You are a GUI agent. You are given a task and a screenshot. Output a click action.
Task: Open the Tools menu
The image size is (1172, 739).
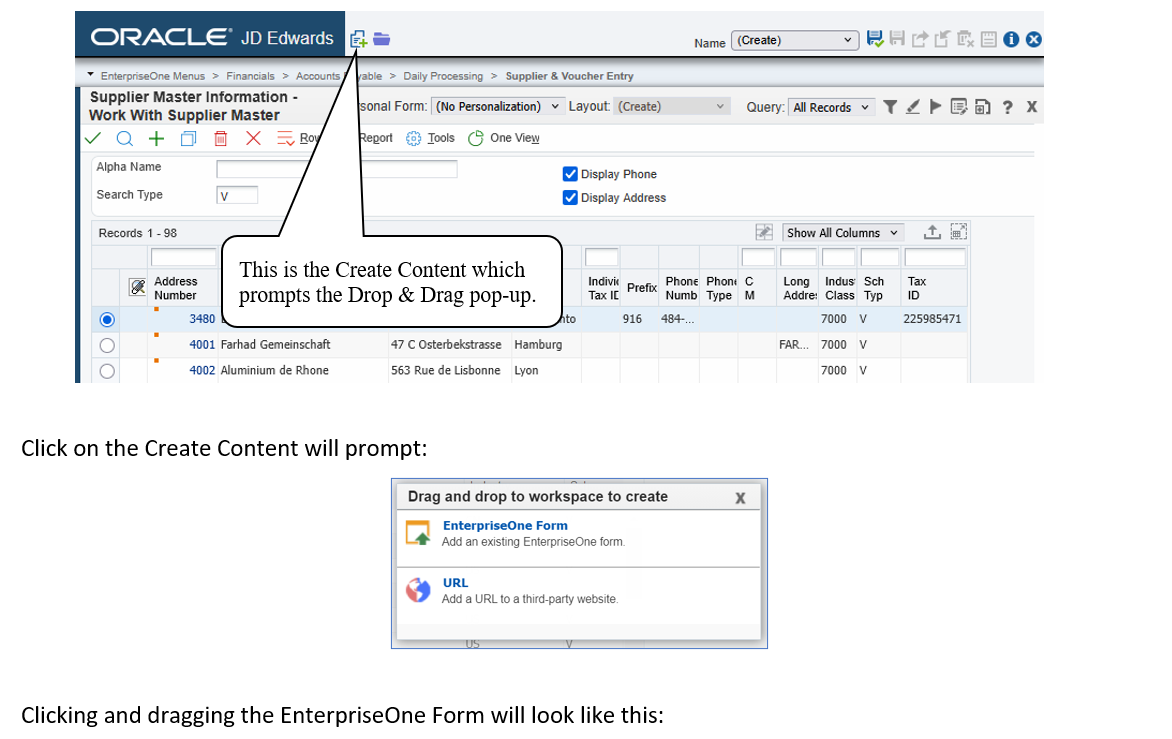click(x=431, y=138)
